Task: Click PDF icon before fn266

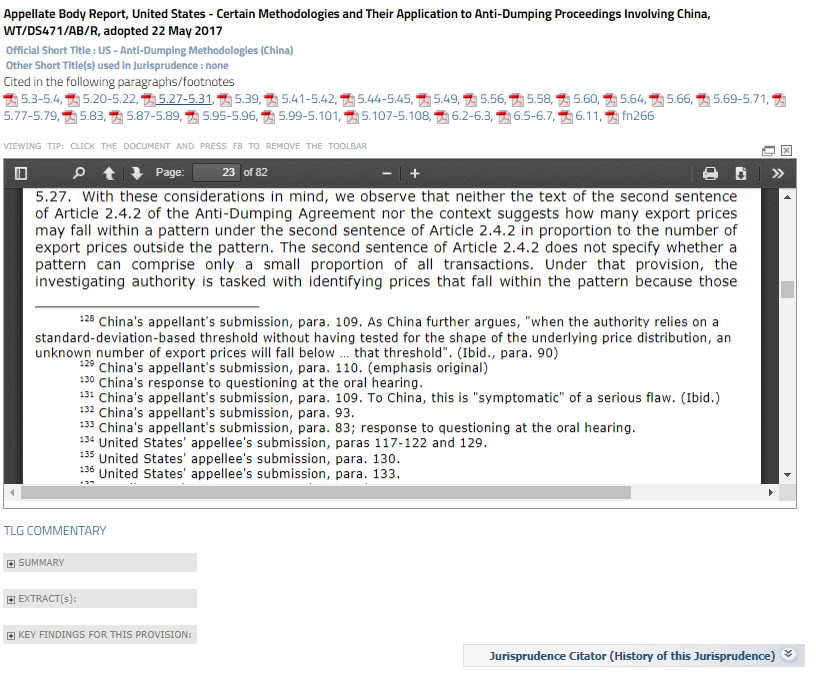Action: (612, 117)
